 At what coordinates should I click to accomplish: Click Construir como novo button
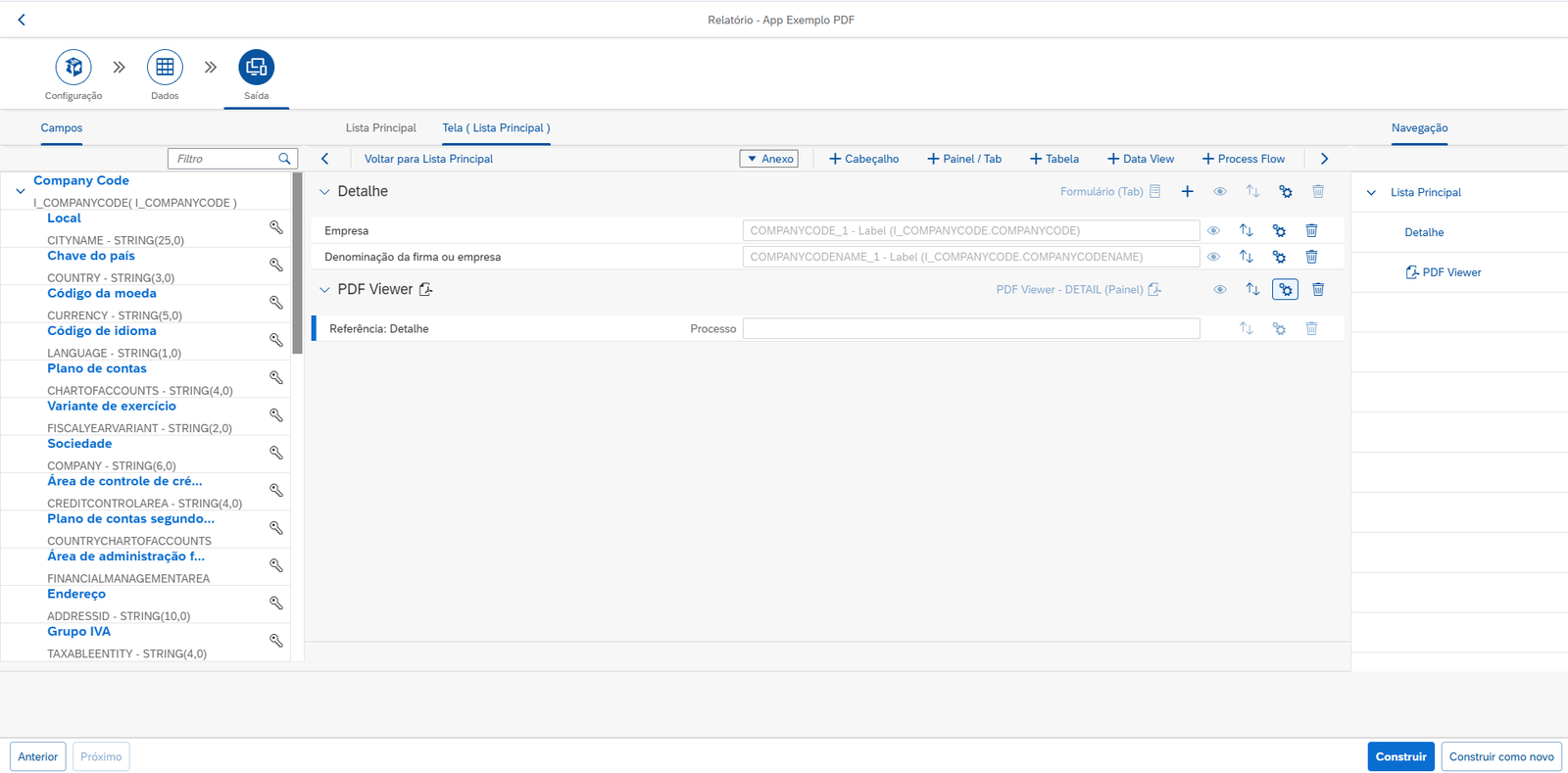pyautogui.click(x=1501, y=757)
